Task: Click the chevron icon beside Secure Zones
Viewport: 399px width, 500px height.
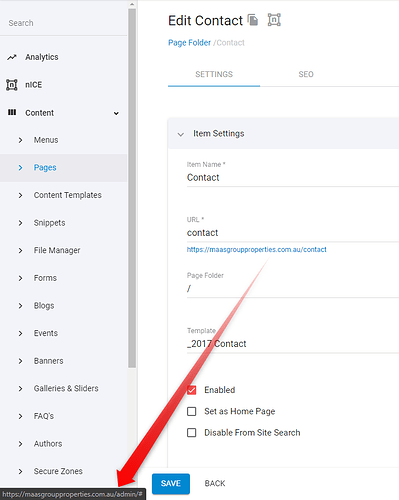Action: (20, 471)
